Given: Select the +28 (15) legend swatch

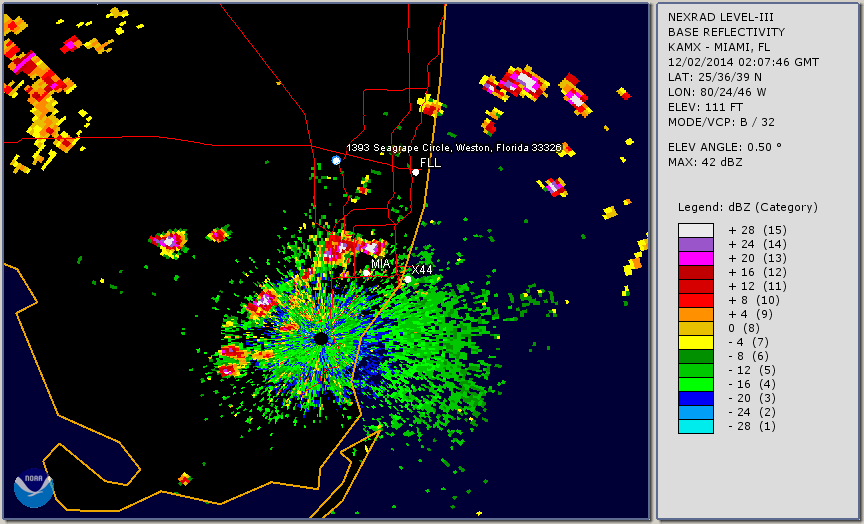Looking at the screenshot, I should [x=696, y=230].
